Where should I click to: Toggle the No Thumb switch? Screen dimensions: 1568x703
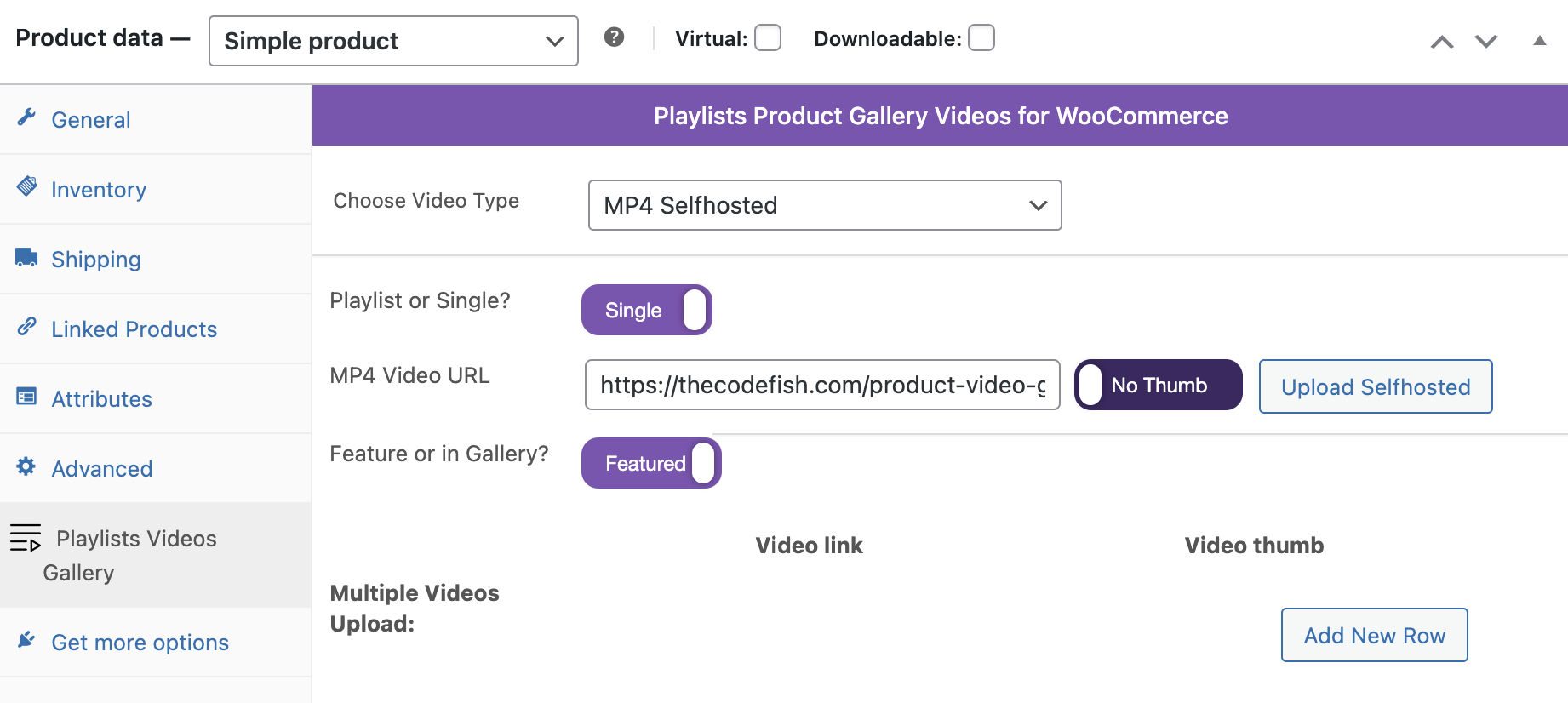pos(1158,385)
